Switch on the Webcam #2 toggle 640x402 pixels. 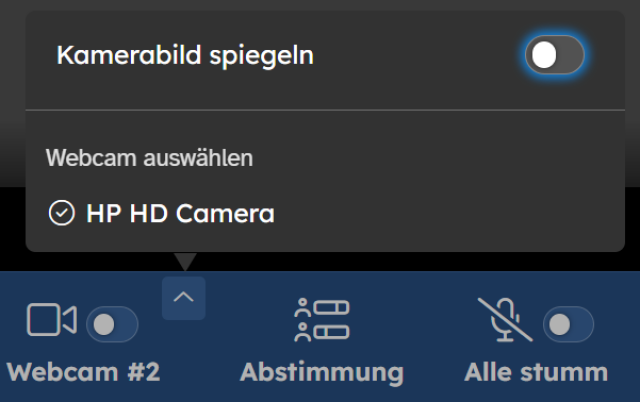coord(112,325)
